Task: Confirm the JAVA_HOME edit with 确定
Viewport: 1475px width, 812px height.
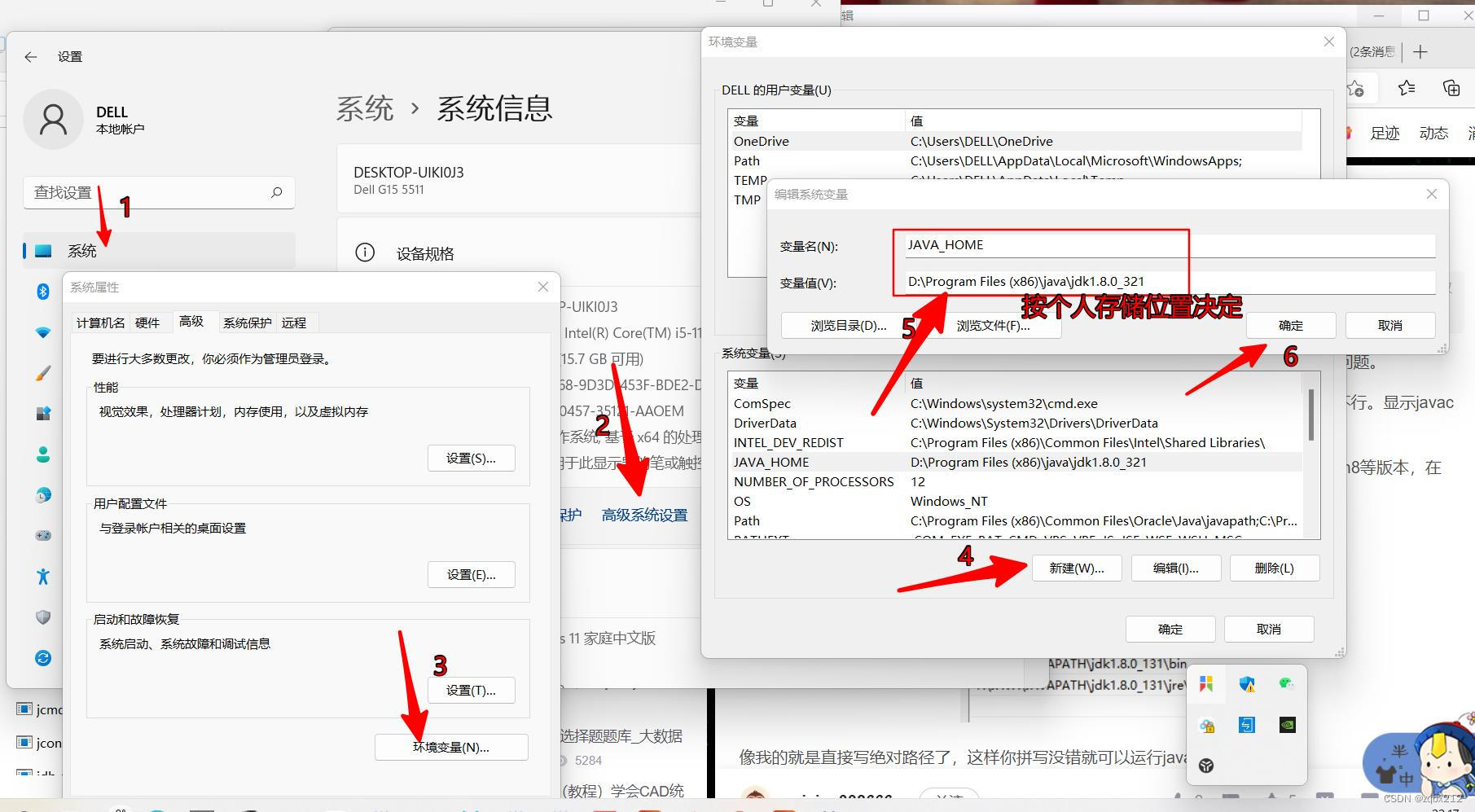Action: point(1290,325)
